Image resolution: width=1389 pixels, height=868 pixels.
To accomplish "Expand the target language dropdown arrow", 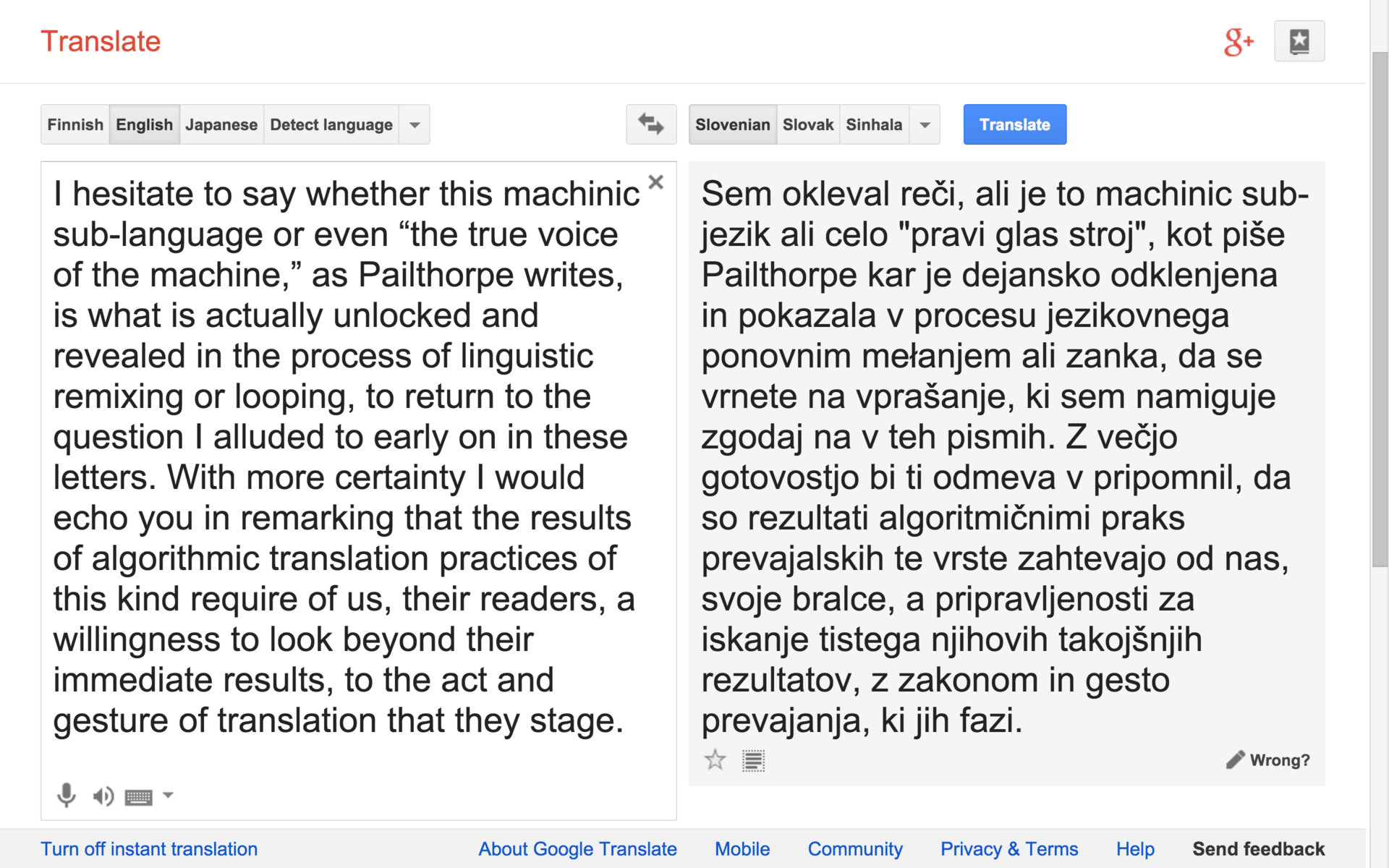I will (925, 125).
